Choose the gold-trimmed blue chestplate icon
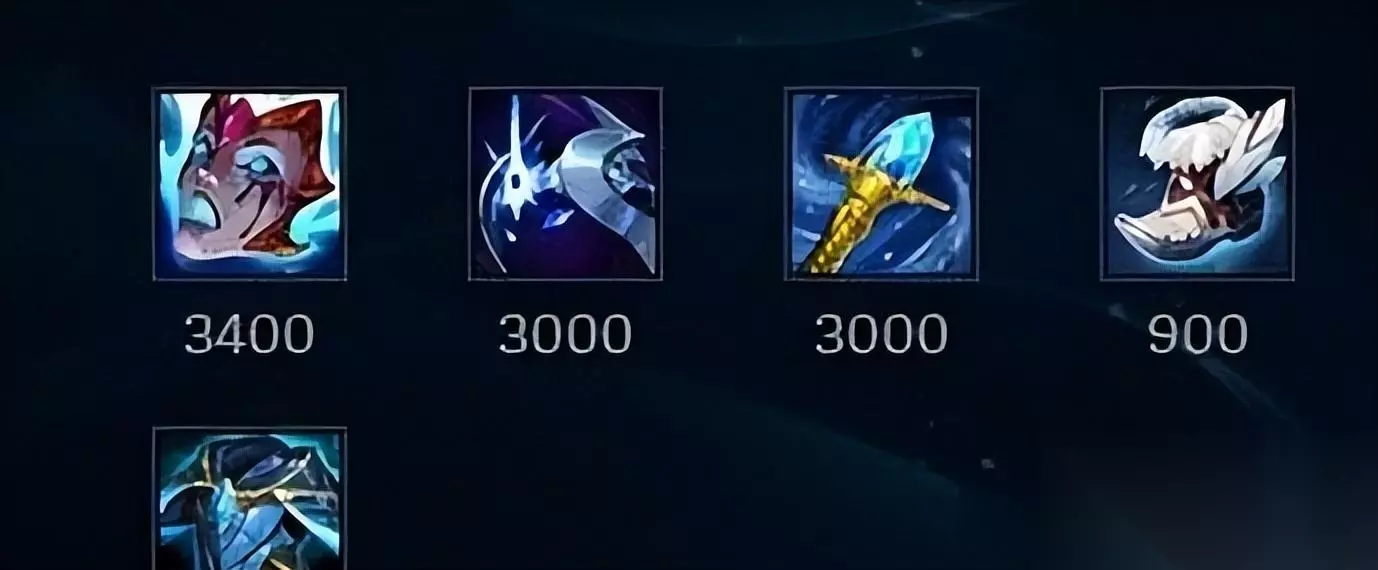Screen dimensions: 1378x570 click(249, 499)
